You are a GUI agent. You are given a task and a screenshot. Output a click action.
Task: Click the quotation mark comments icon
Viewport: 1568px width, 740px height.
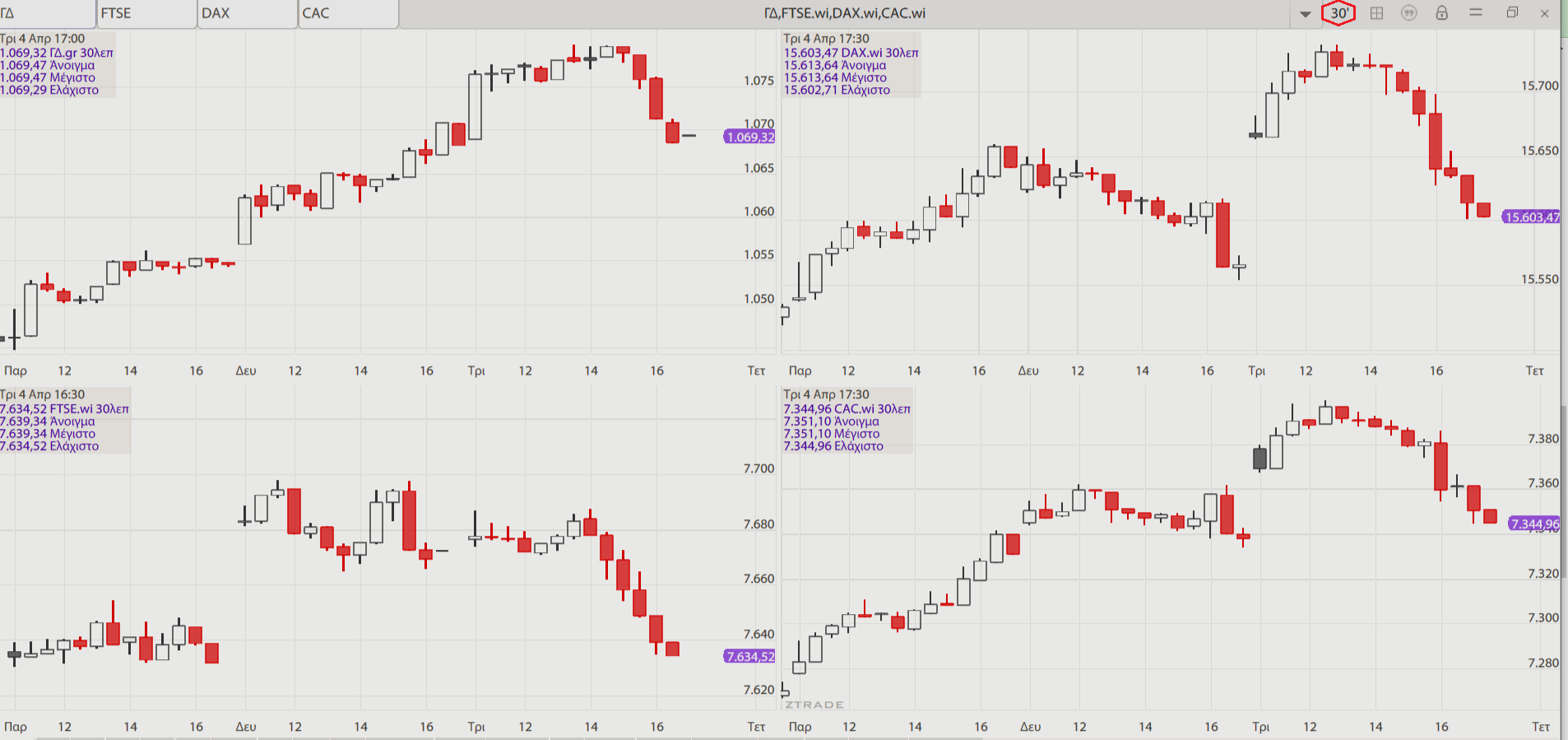coord(1409,13)
